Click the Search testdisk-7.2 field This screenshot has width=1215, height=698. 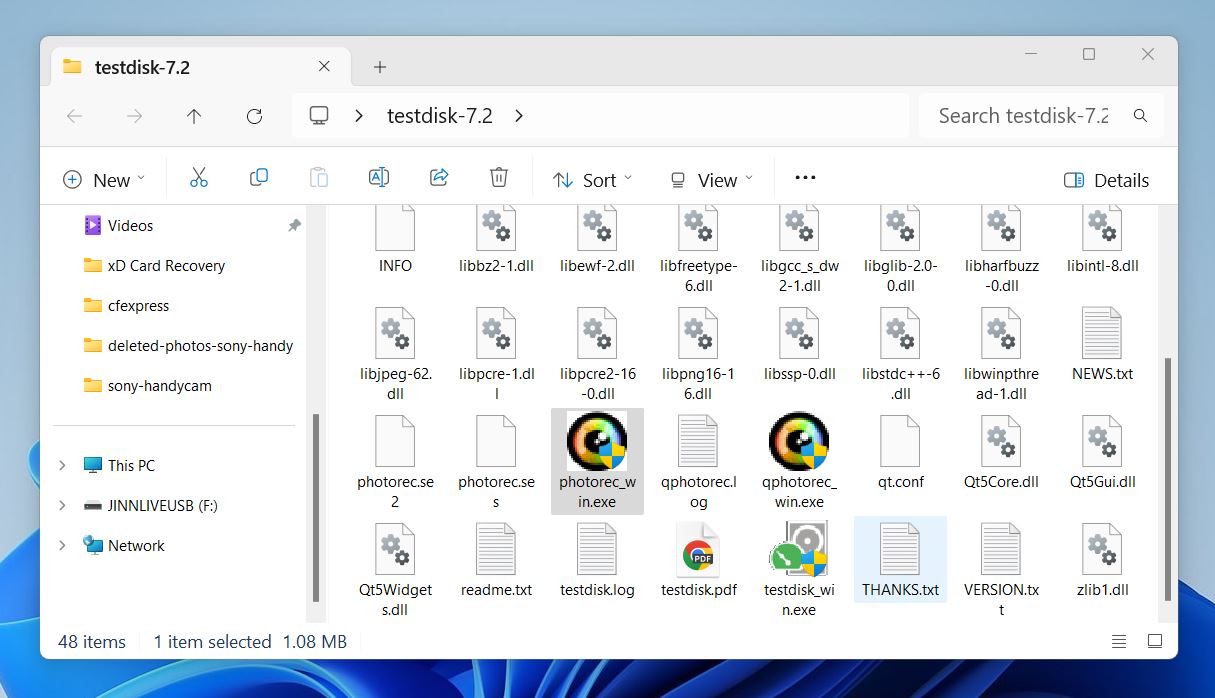[1040, 116]
